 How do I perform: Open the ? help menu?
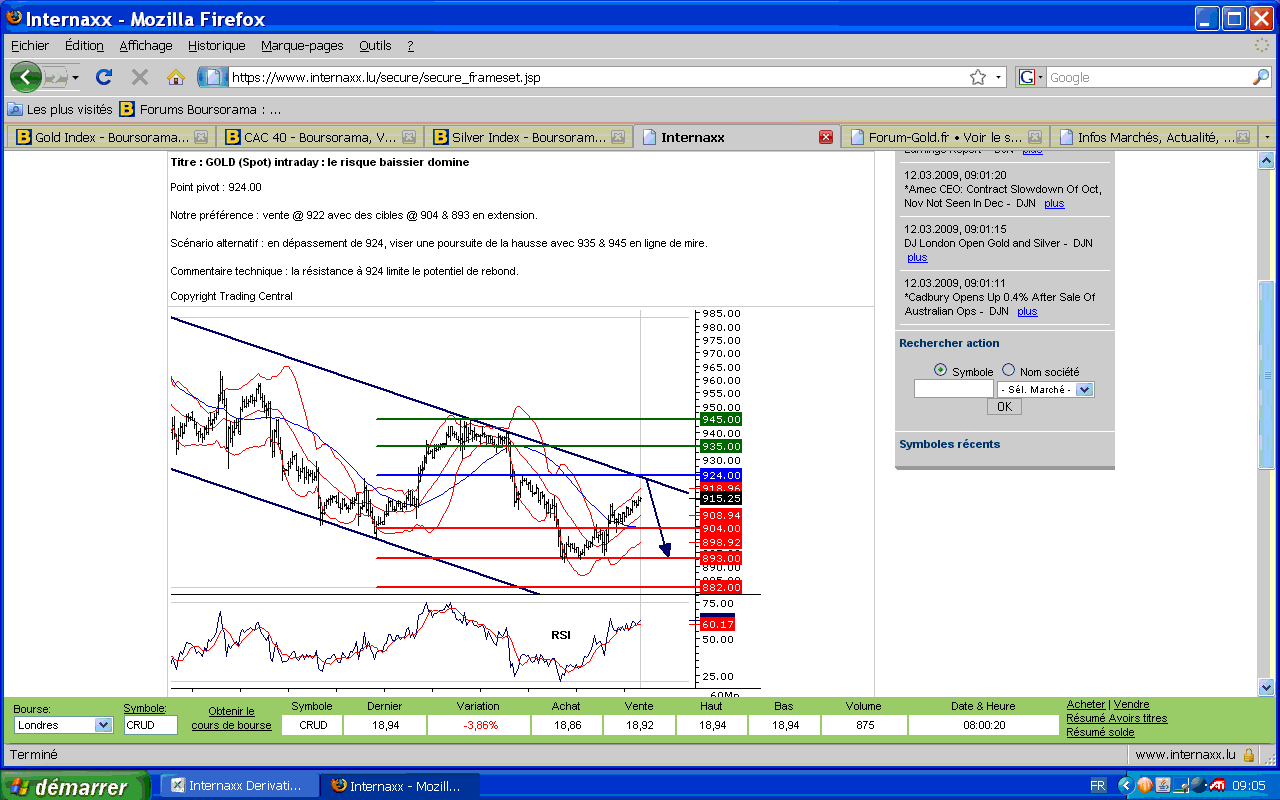pyautogui.click(x=410, y=46)
